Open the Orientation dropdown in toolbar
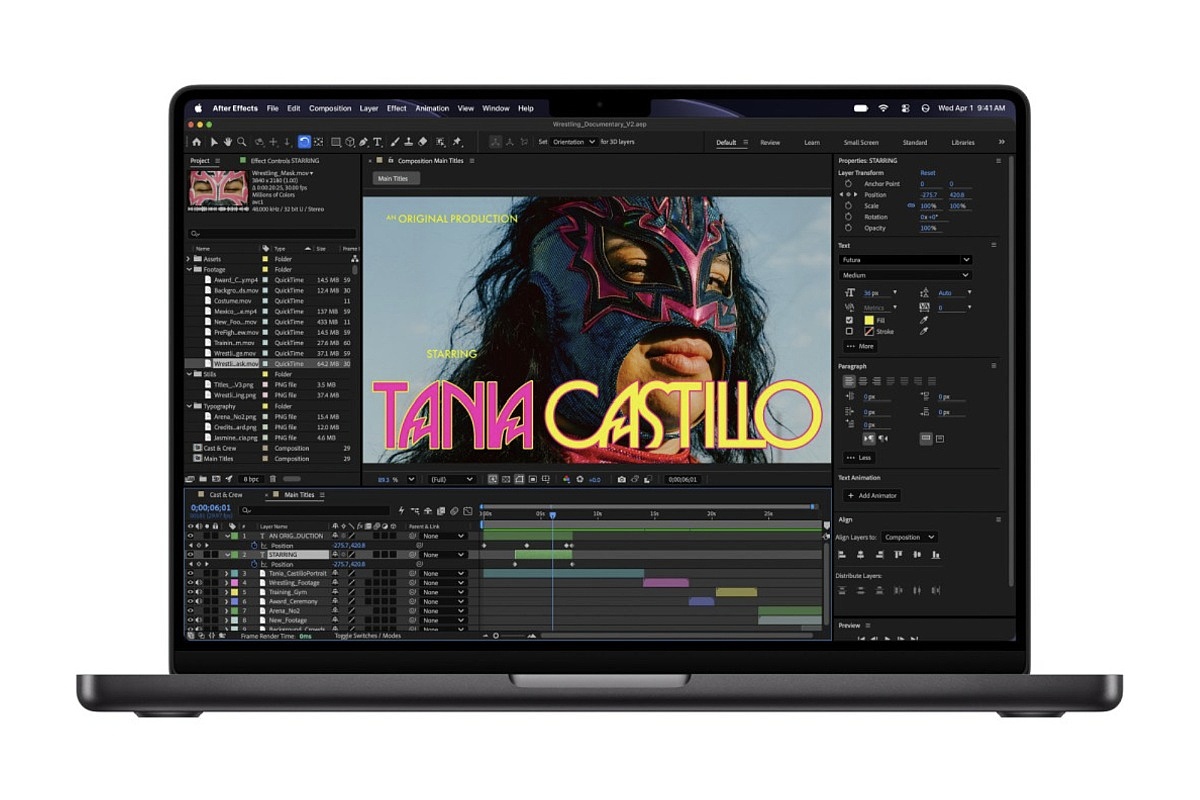 tap(574, 142)
